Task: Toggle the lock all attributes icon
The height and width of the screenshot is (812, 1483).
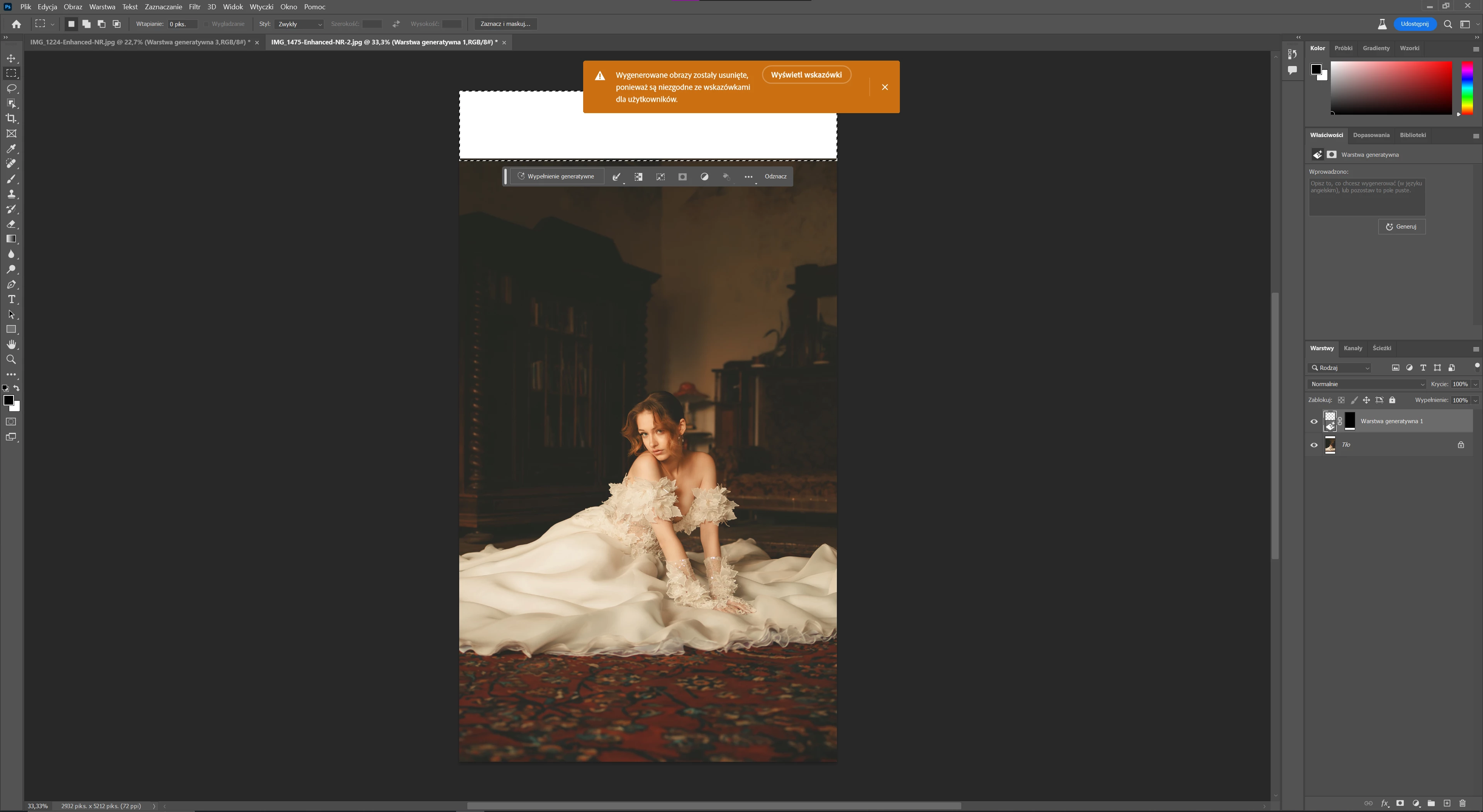Action: click(x=1392, y=400)
